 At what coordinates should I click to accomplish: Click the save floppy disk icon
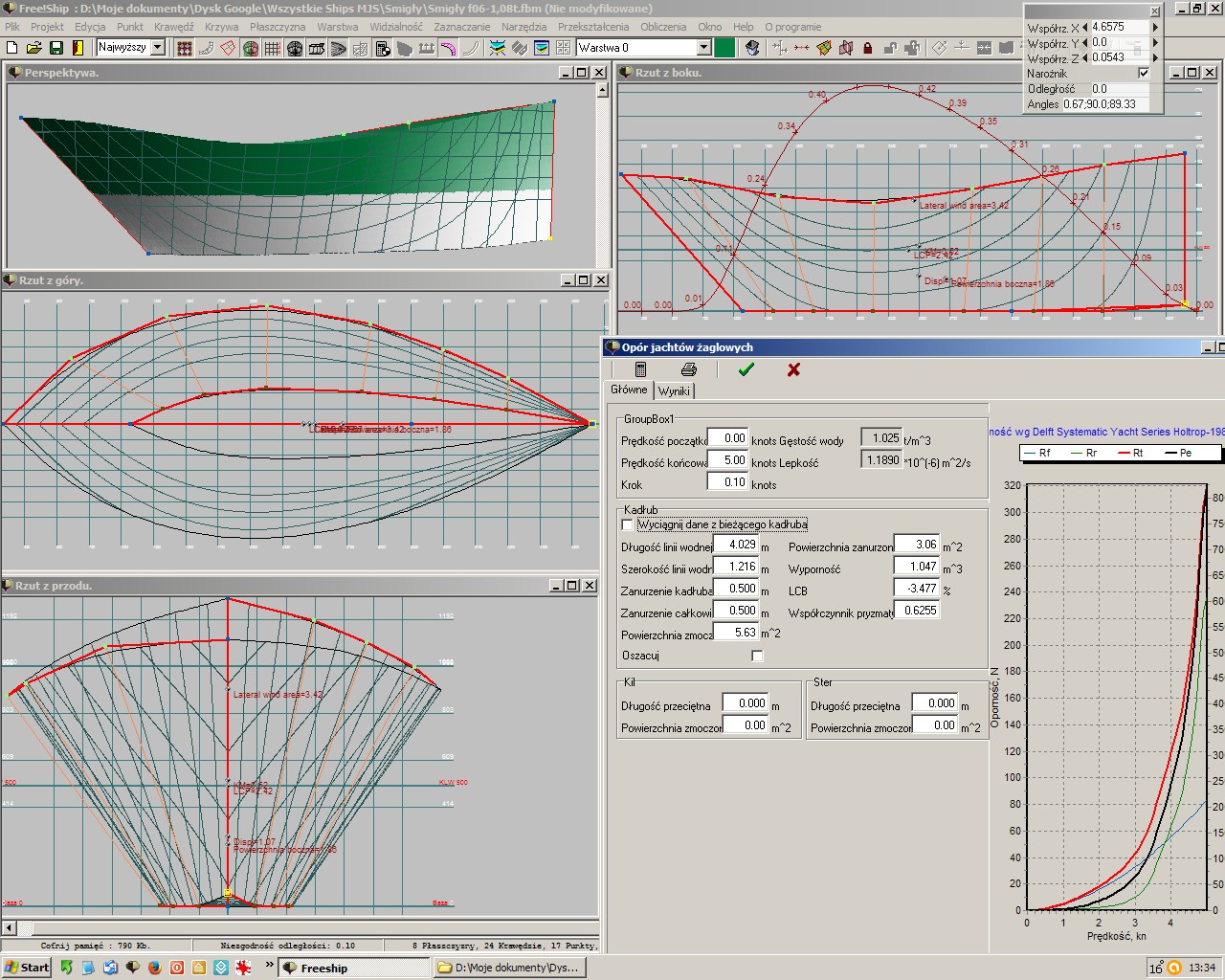tap(56, 48)
